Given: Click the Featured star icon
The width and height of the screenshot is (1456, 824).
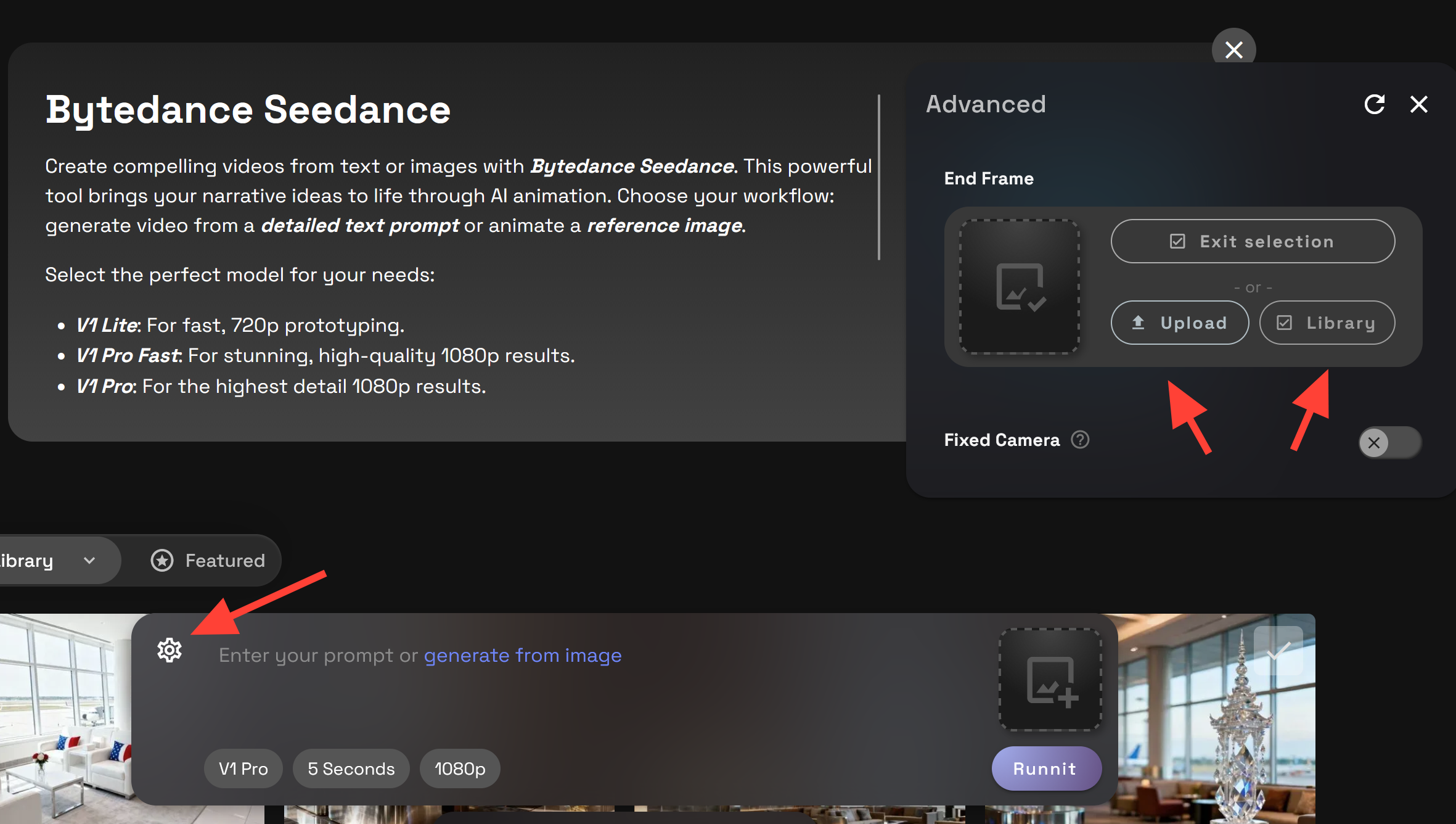Looking at the screenshot, I should click(162, 560).
